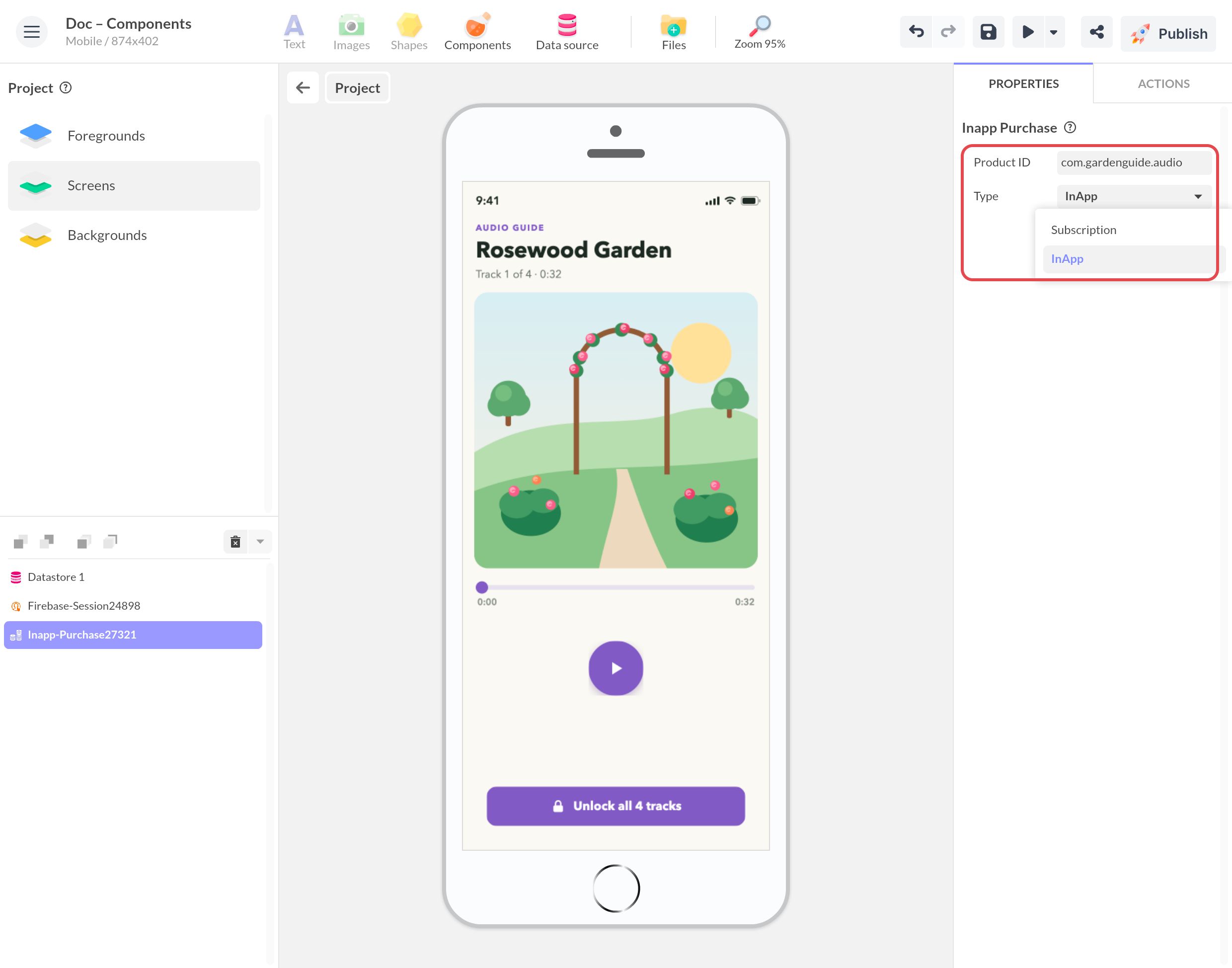Open the Files manager

(674, 32)
